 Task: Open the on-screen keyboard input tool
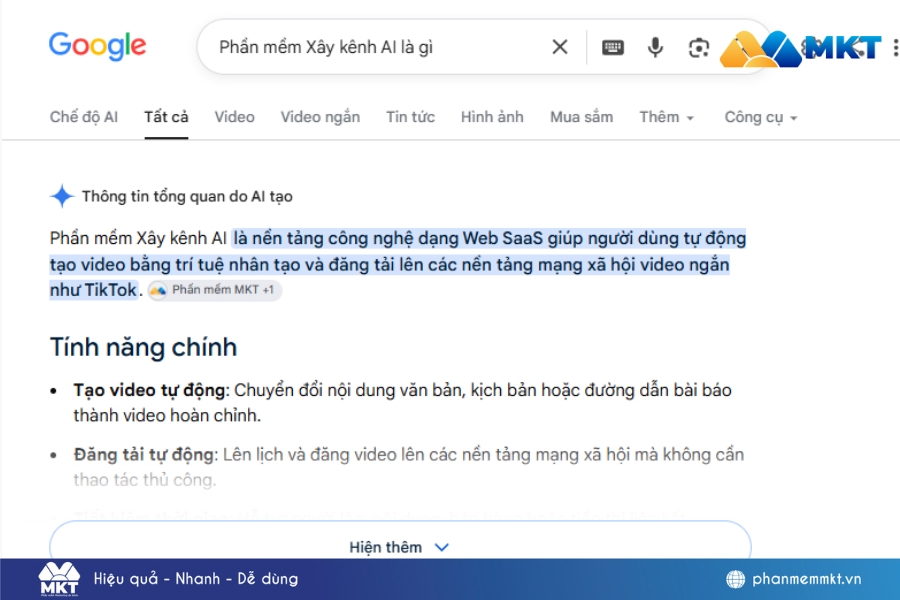tap(612, 47)
